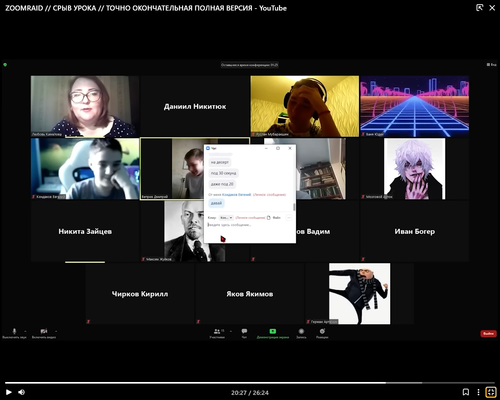The height and width of the screenshot is (400, 500).
Task: Click the red muted-mic icon on Иван Богер tile
Action: coord(363,259)
